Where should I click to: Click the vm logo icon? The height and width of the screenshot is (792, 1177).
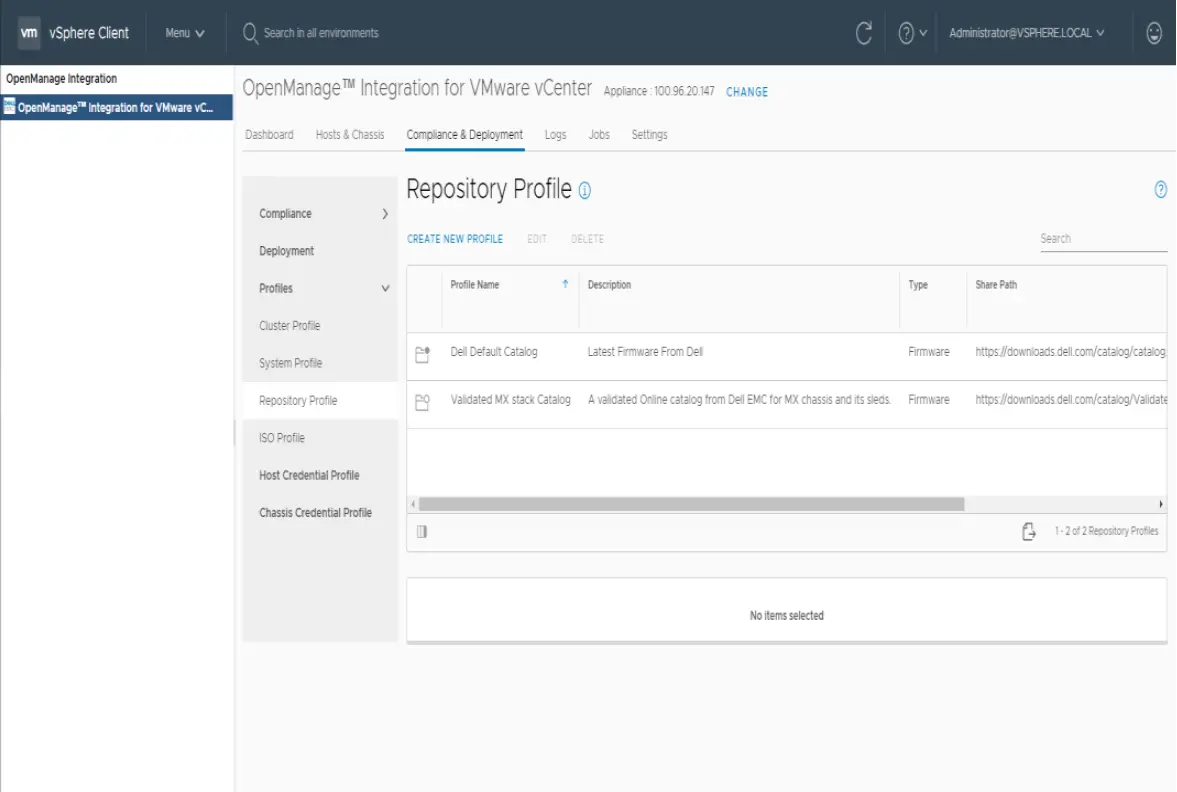(x=29, y=33)
